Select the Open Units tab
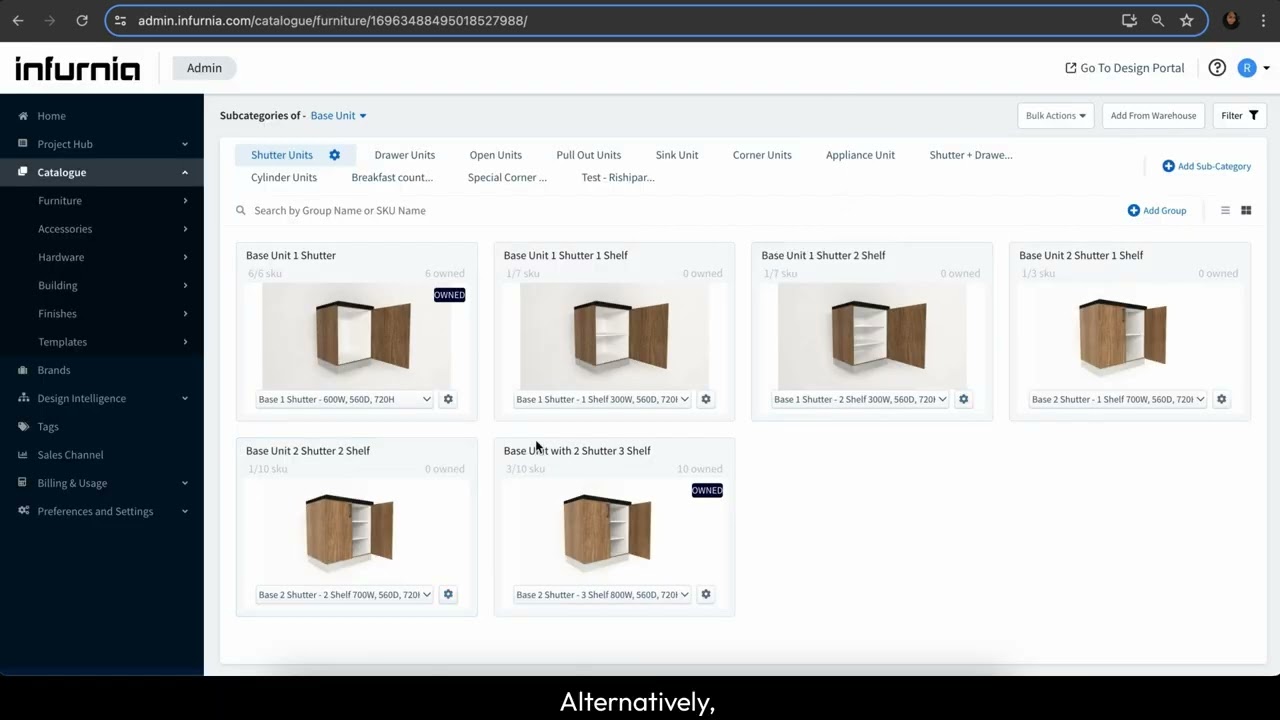This screenshot has width=1280, height=720. tap(496, 155)
